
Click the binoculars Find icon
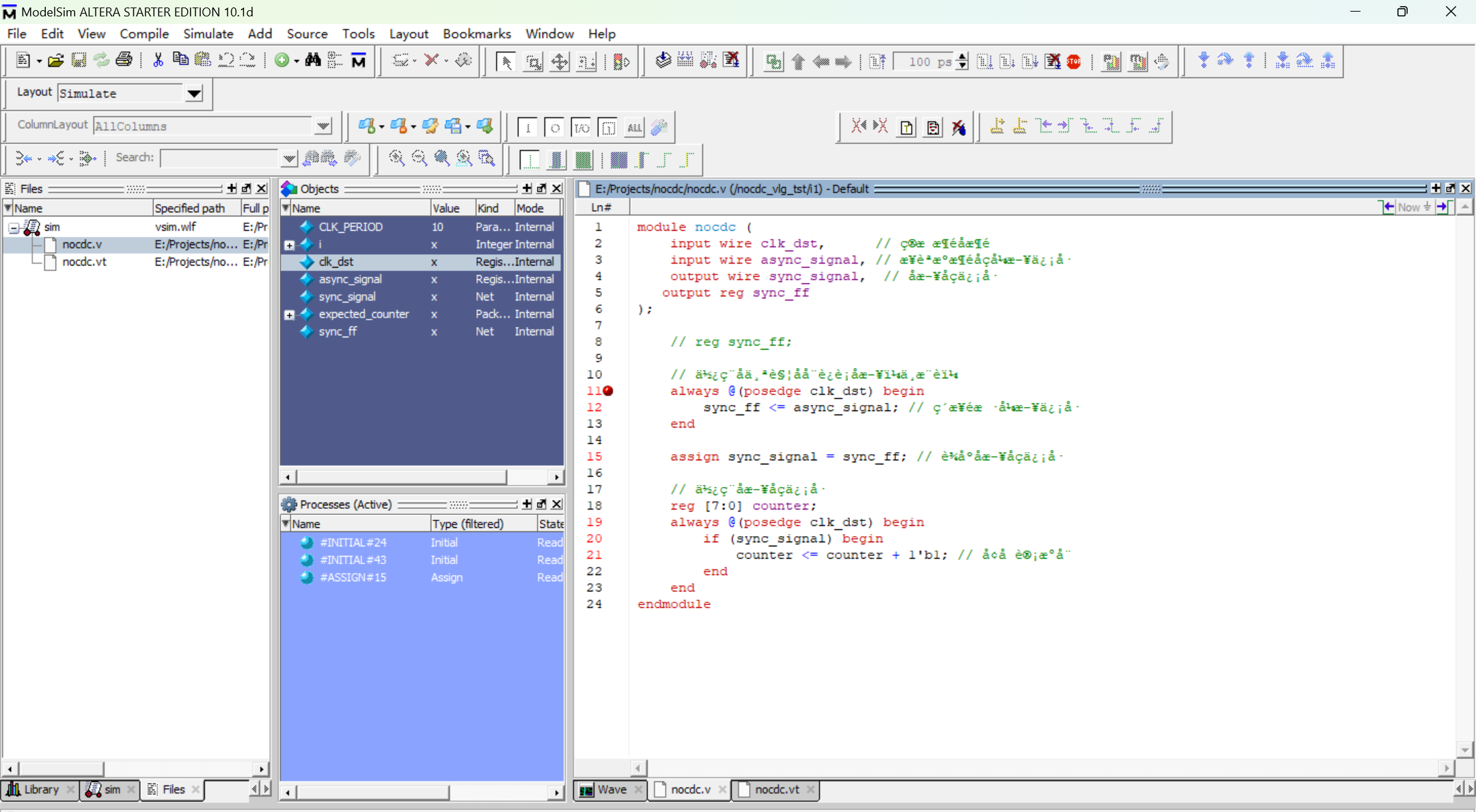pyautogui.click(x=313, y=61)
